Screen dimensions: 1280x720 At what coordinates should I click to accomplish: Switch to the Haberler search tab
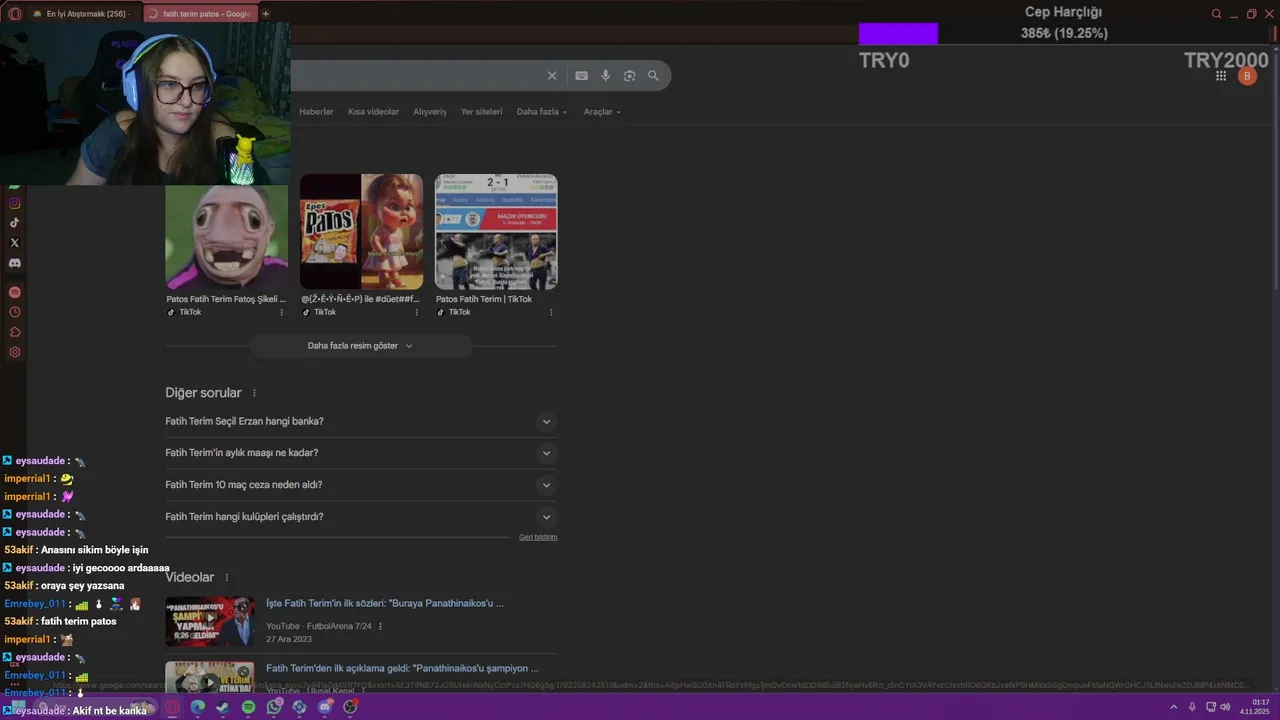click(x=316, y=112)
